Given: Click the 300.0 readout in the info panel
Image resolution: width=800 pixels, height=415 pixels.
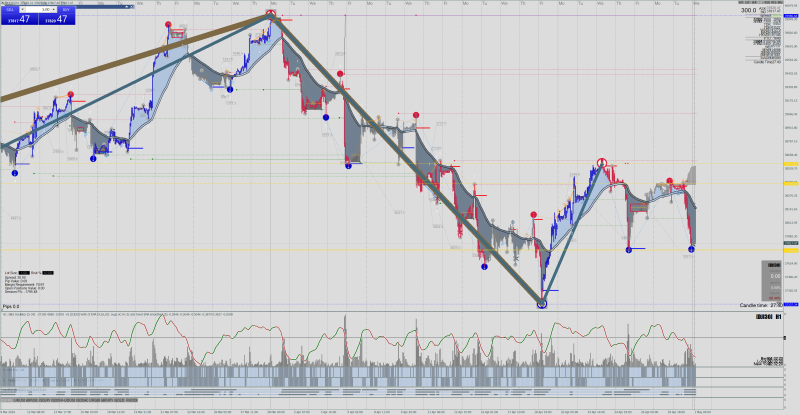Looking at the screenshot, I should click(x=748, y=10).
